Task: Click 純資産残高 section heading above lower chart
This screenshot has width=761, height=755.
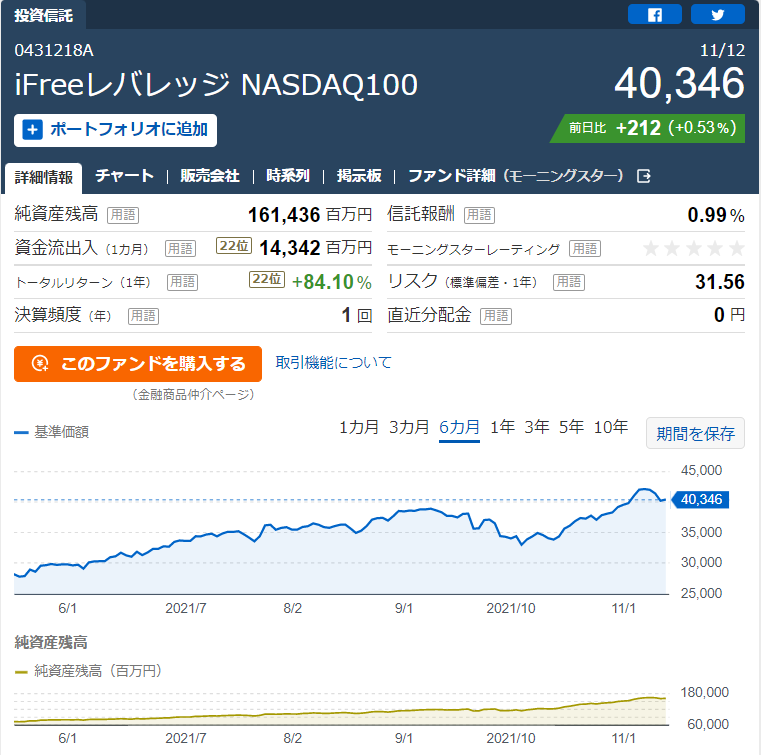Action: click(51, 642)
